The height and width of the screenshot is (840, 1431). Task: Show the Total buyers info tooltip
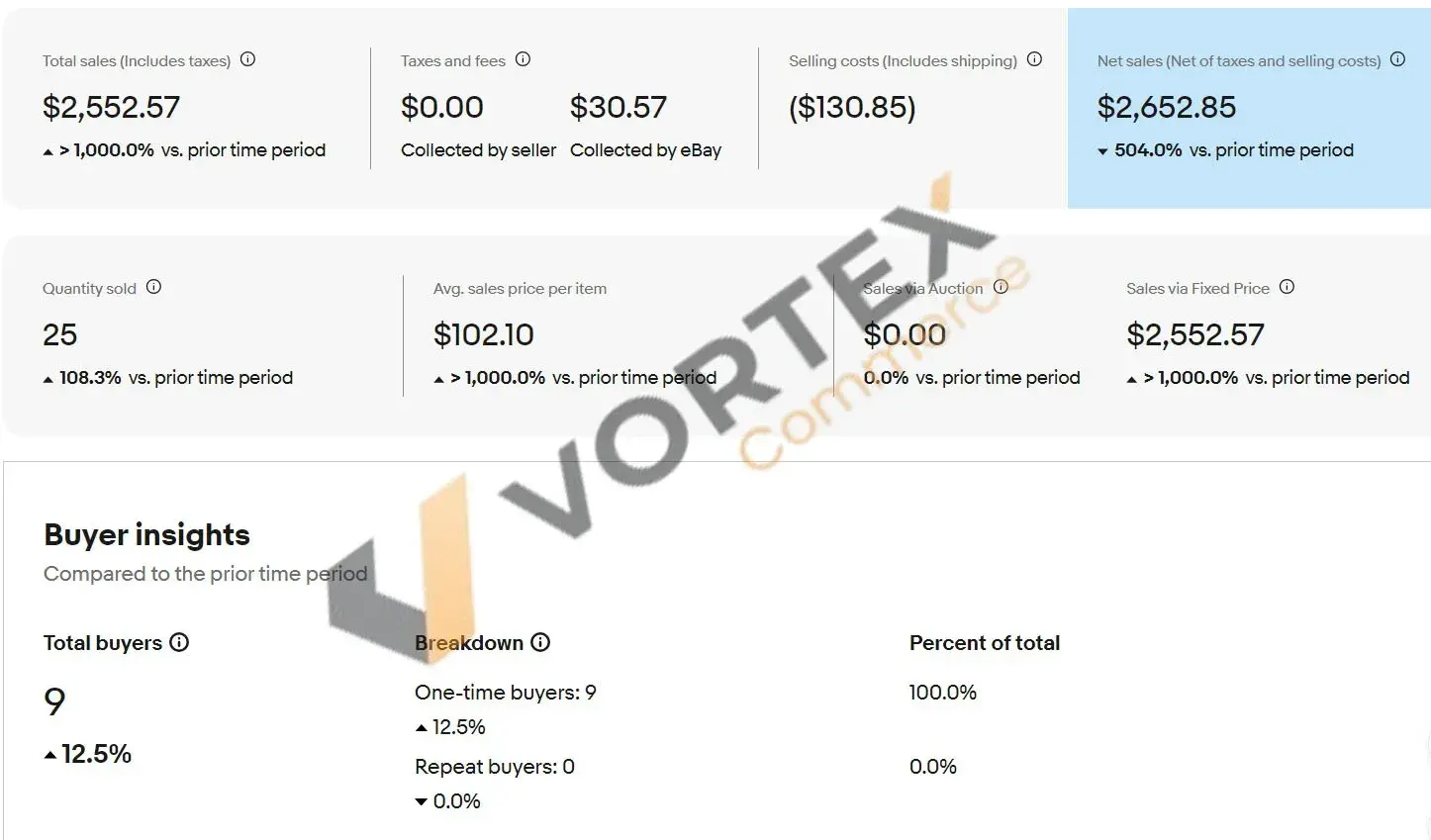pos(179,642)
